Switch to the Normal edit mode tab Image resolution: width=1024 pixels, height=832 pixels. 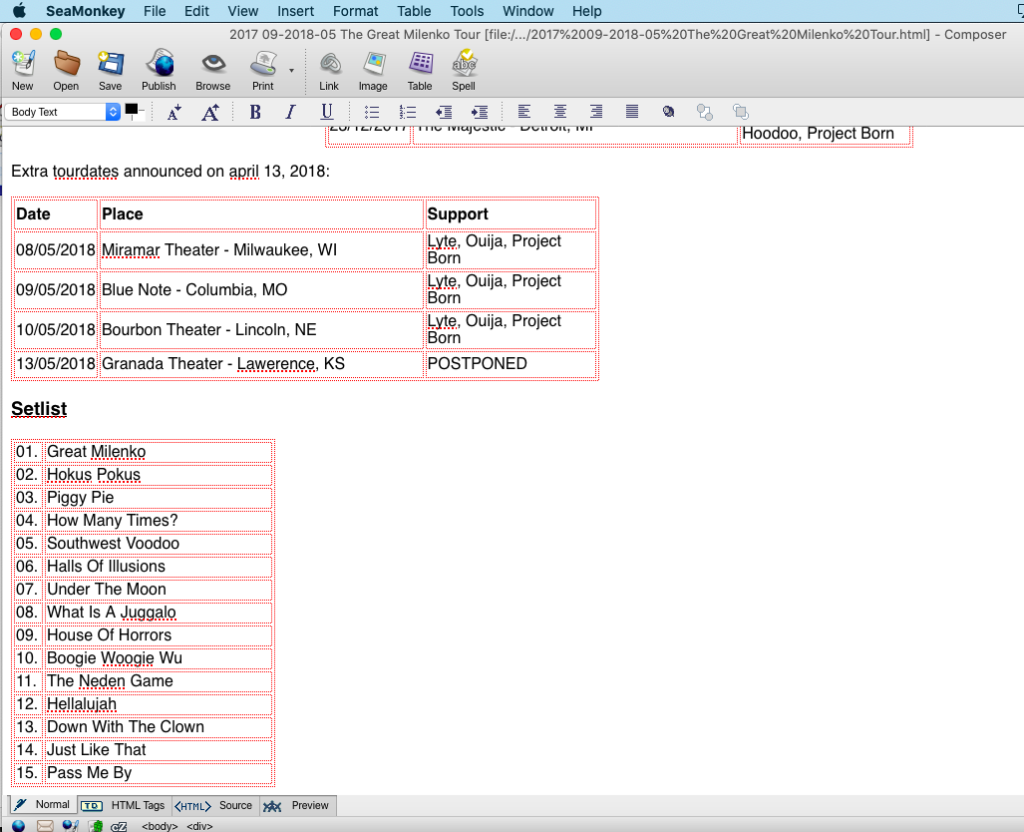43,805
